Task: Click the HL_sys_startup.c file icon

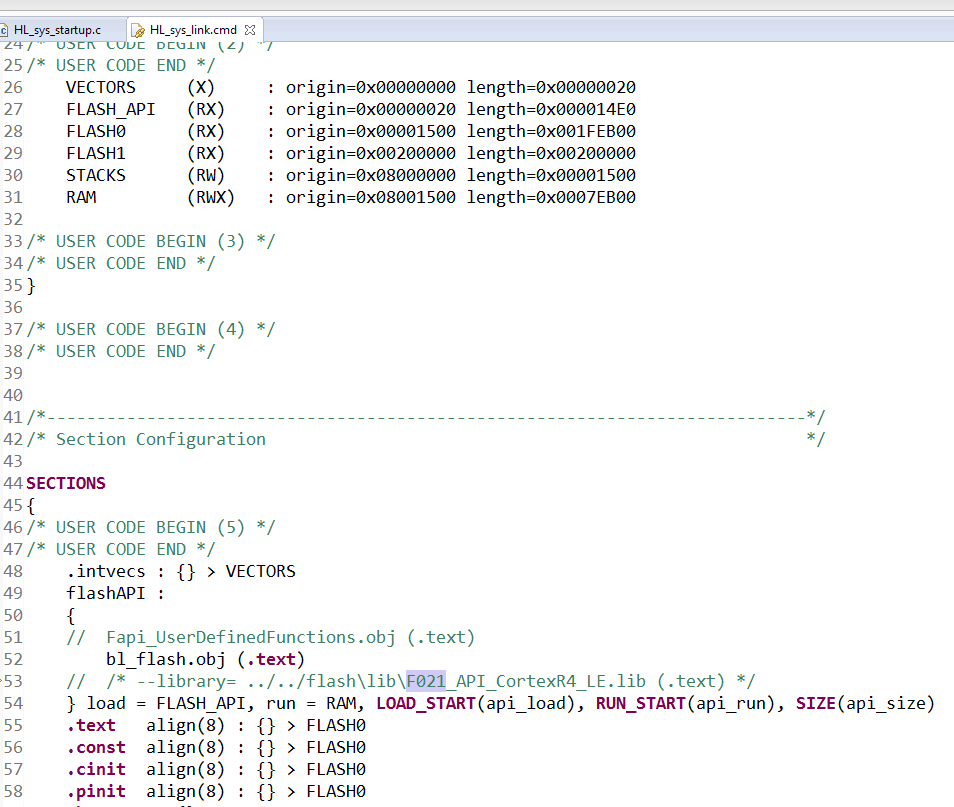Action: pyautogui.click(x=4, y=30)
